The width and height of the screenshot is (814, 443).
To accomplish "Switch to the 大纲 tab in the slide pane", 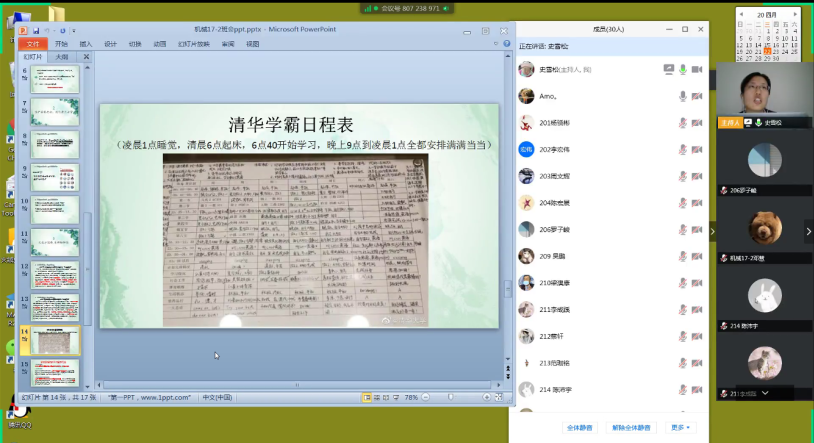I will [x=61, y=57].
